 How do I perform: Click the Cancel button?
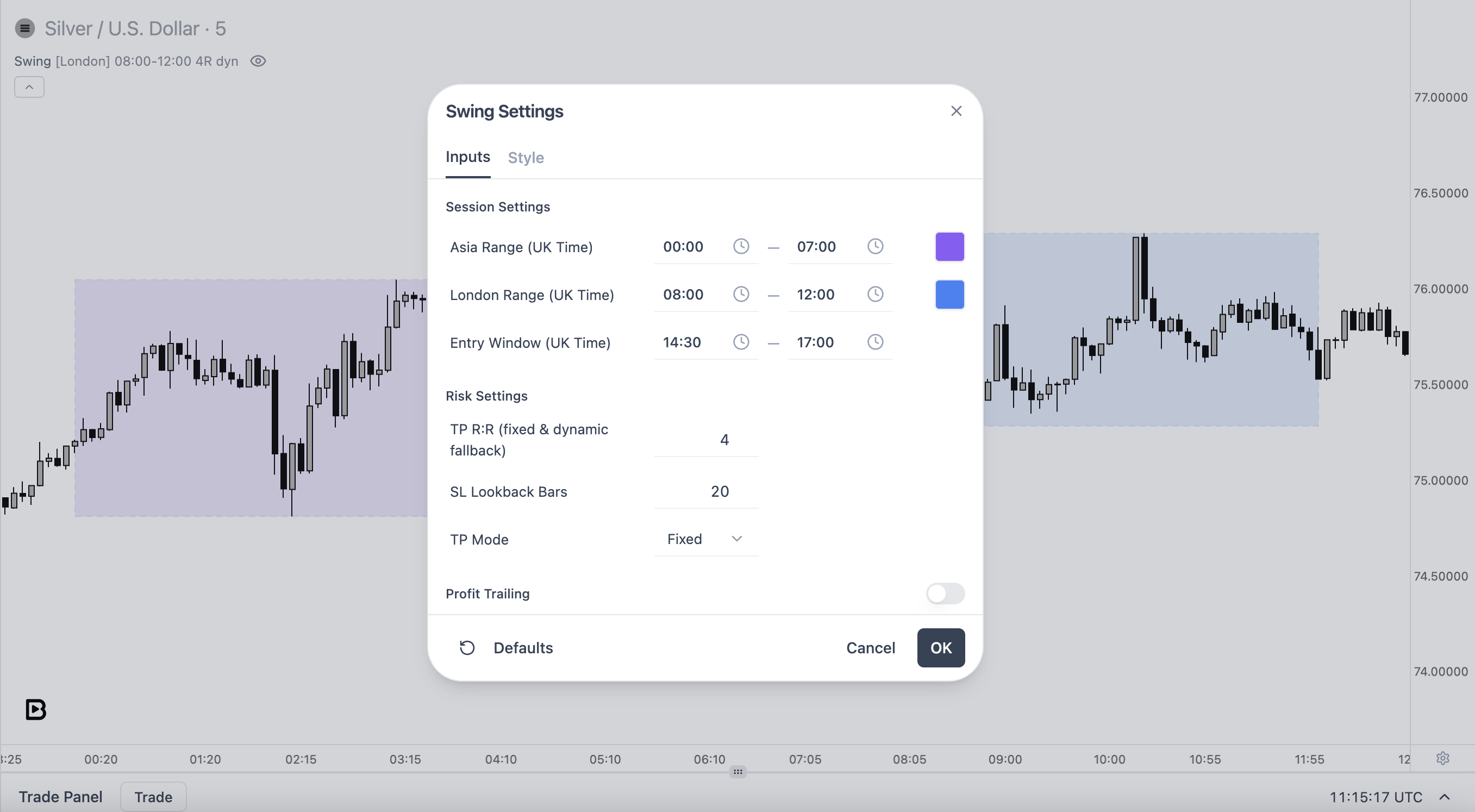point(870,648)
